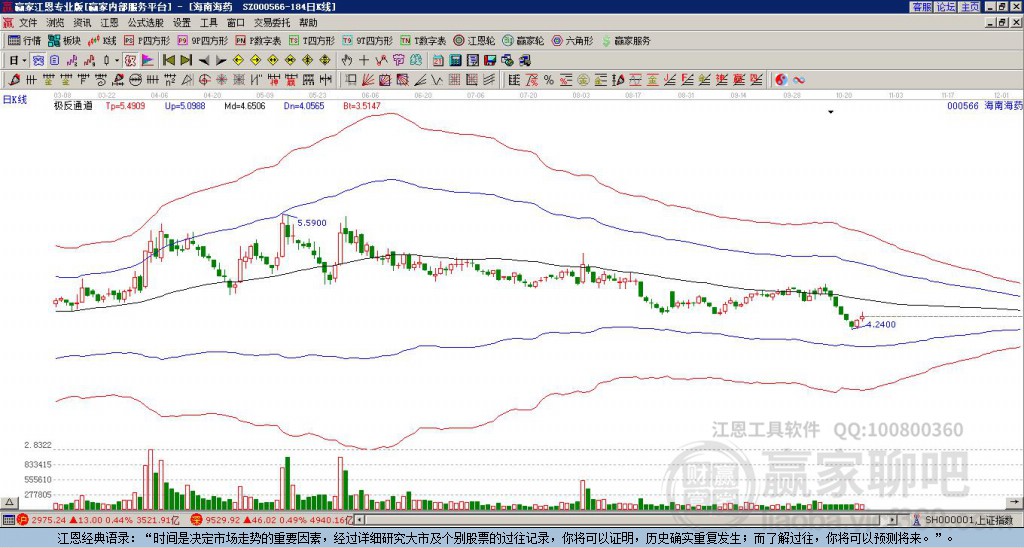Screen dimensions: 1024x548
Task: Open the T数字表 tool
Action: (423, 40)
